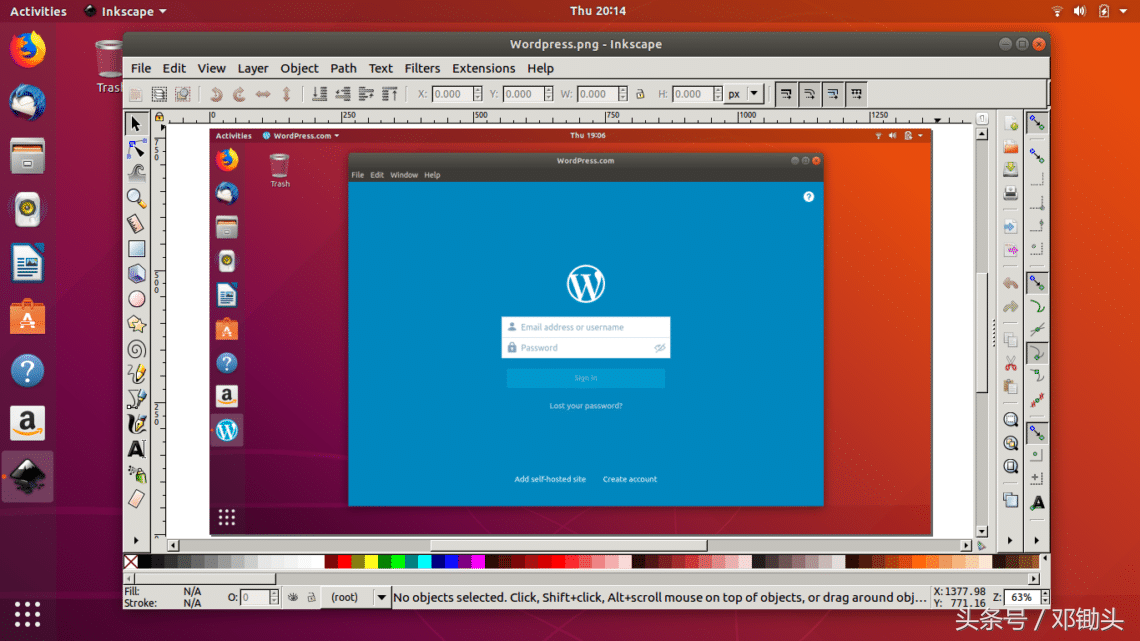This screenshot has width=1140, height=641.
Task: Select the Ellipse circle tool
Action: pyautogui.click(x=136, y=299)
